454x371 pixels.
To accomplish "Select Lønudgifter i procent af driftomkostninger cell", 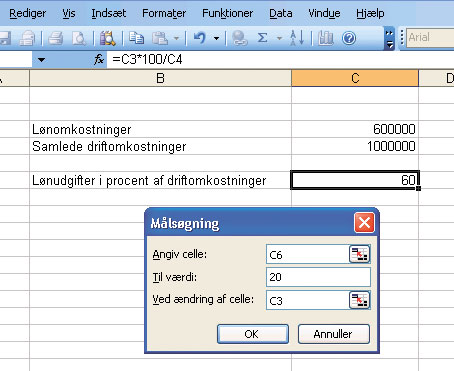I will pos(160,180).
